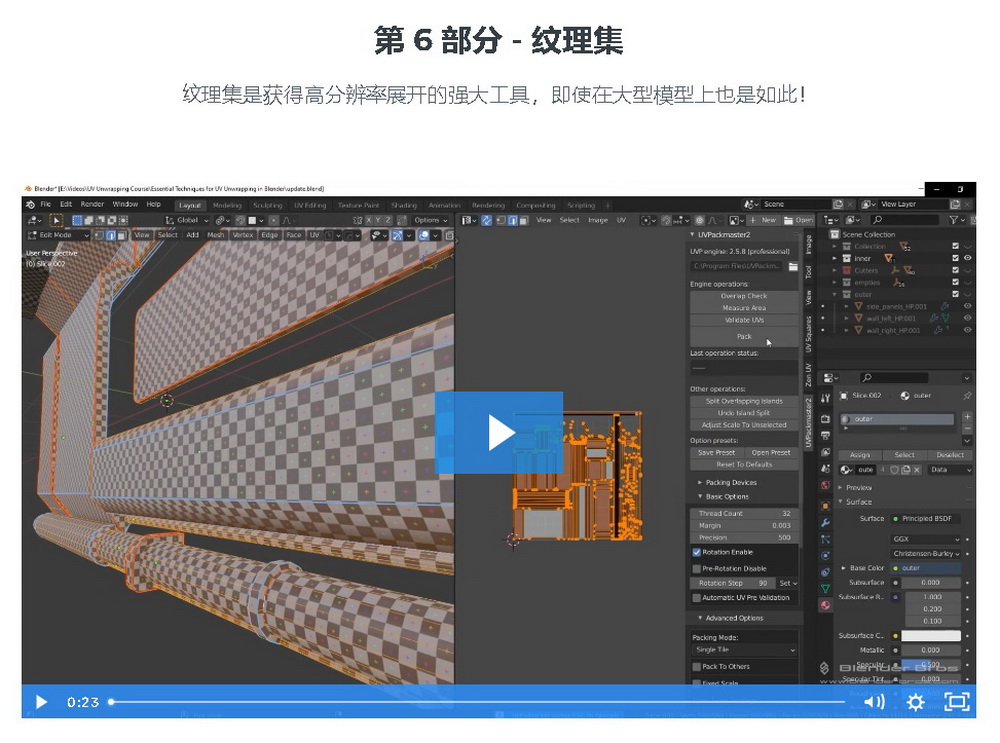Open the Edit Mode dropdown
The height and width of the screenshot is (743, 1000).
coord(57,235)
